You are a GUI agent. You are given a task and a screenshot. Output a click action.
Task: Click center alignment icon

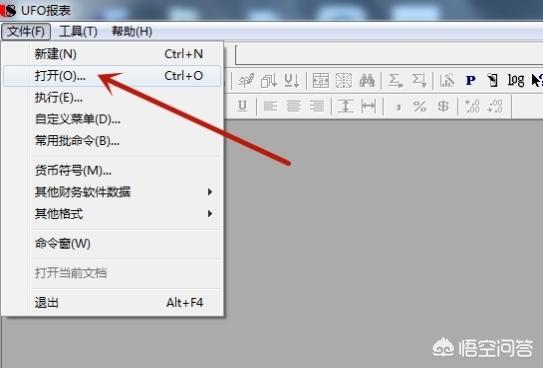[294, 106]
